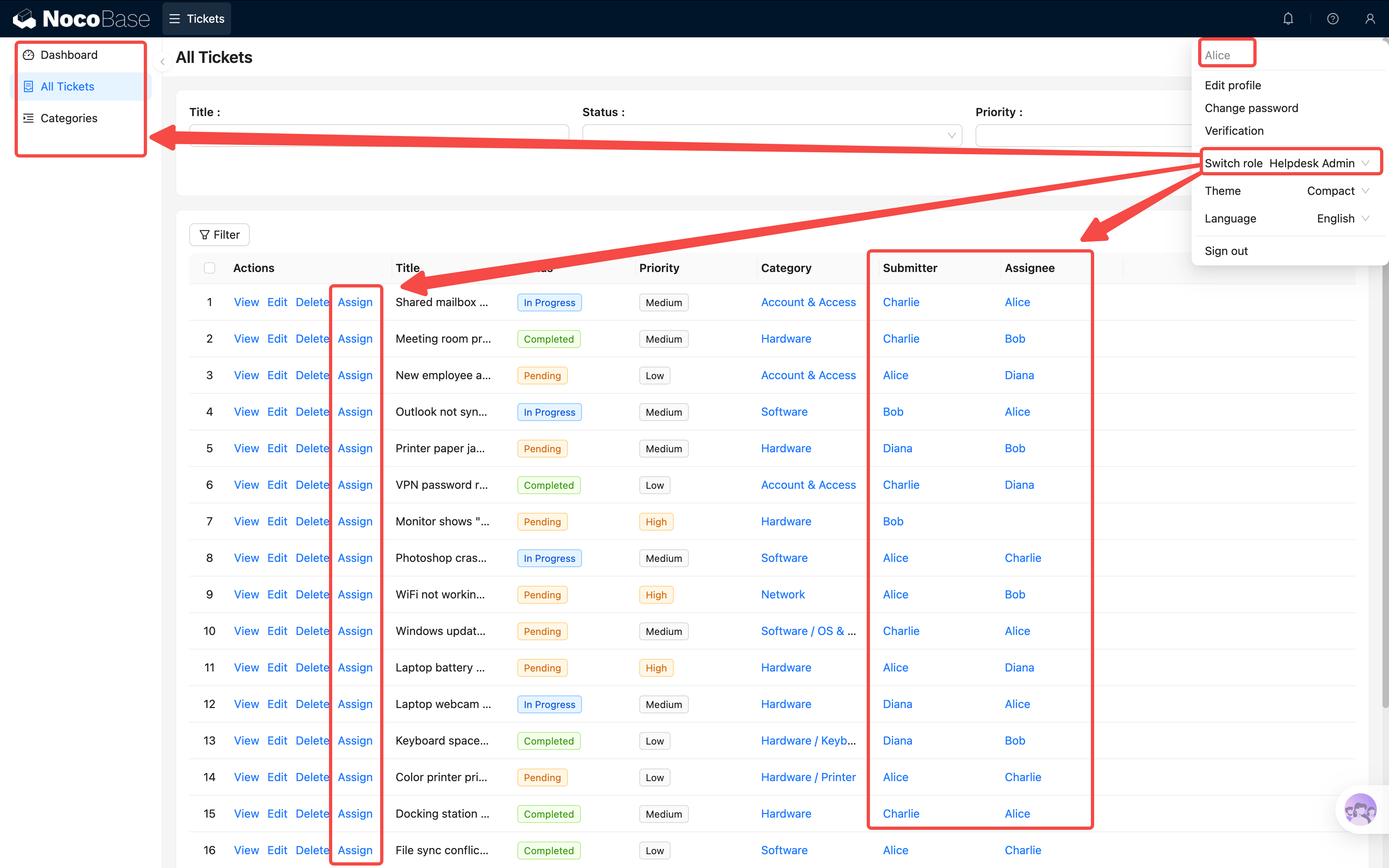Collapse the sidebar with the arrow handle
The width and height of the screenshot is (1389, 868).
pos(162,62)
